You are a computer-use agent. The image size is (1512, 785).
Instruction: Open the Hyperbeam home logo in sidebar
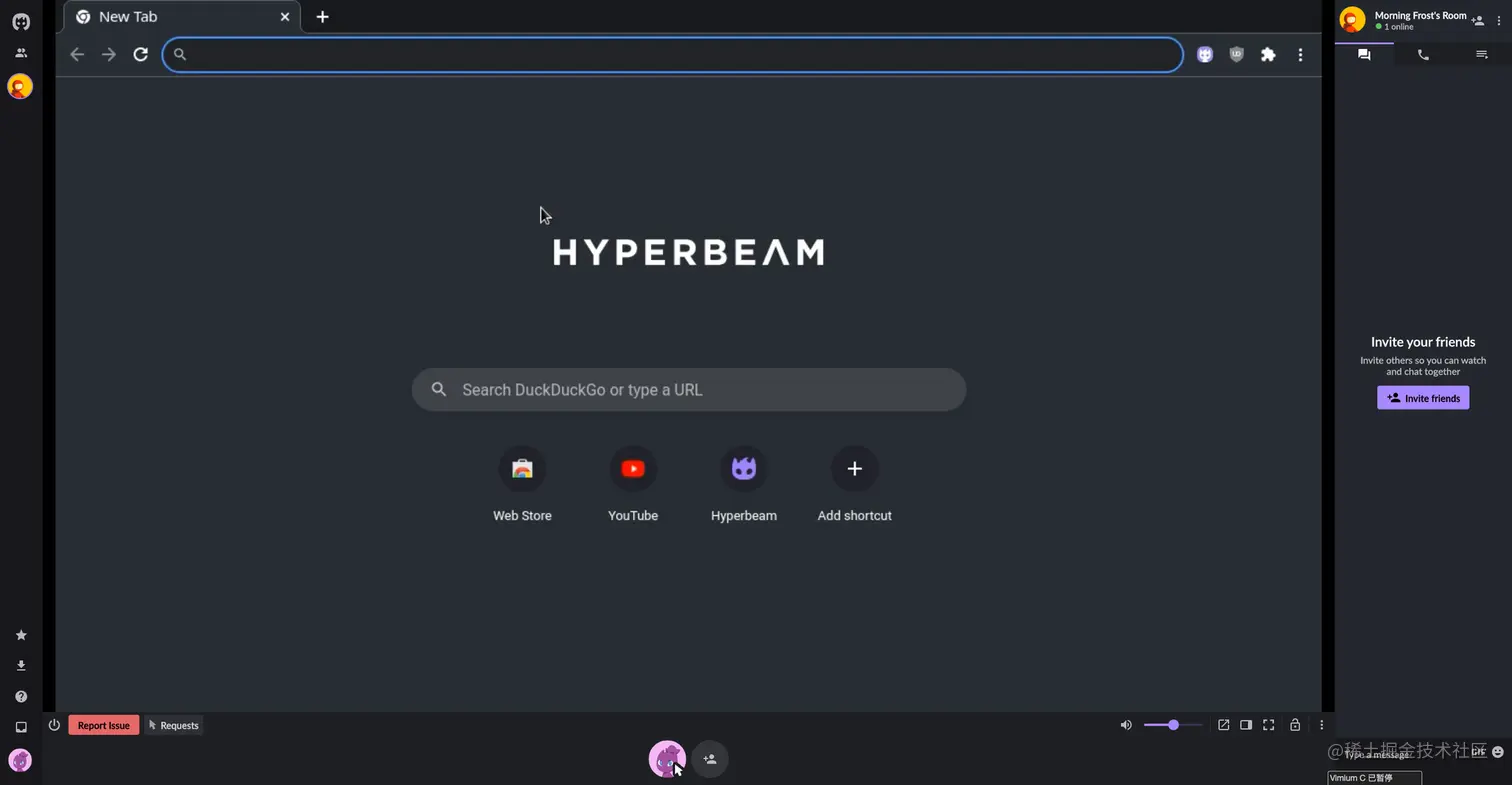[x=20, y=21]
